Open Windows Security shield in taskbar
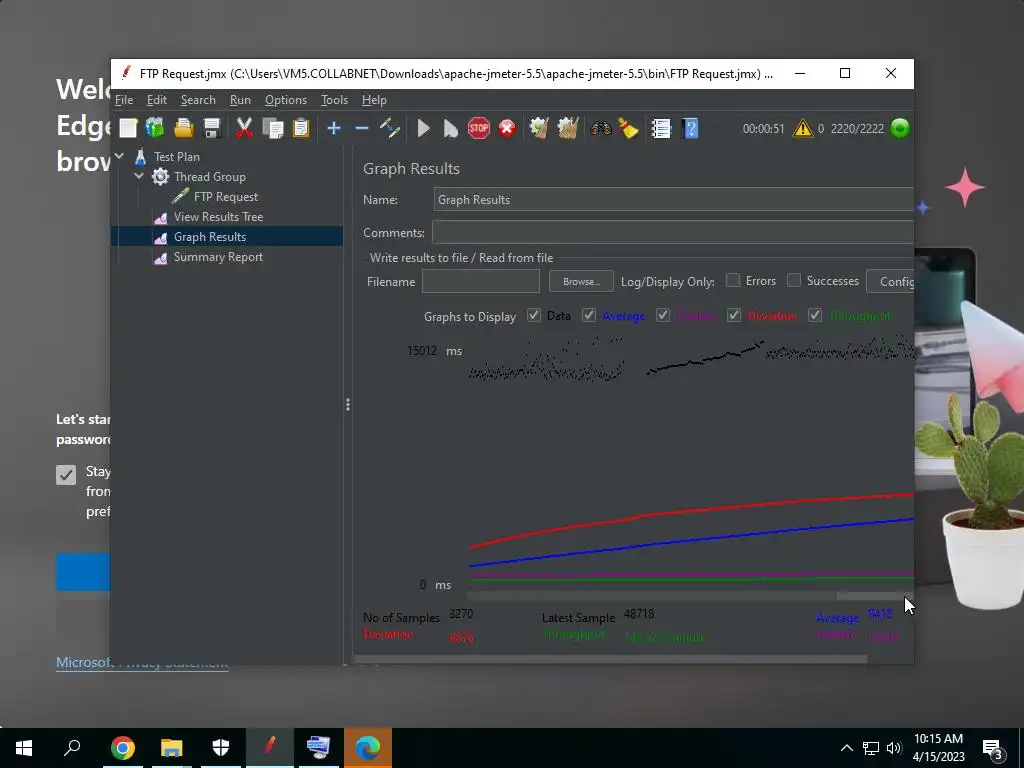This screenshot has width=1024, height=768. pyautogui.click(x=221, y=748)
